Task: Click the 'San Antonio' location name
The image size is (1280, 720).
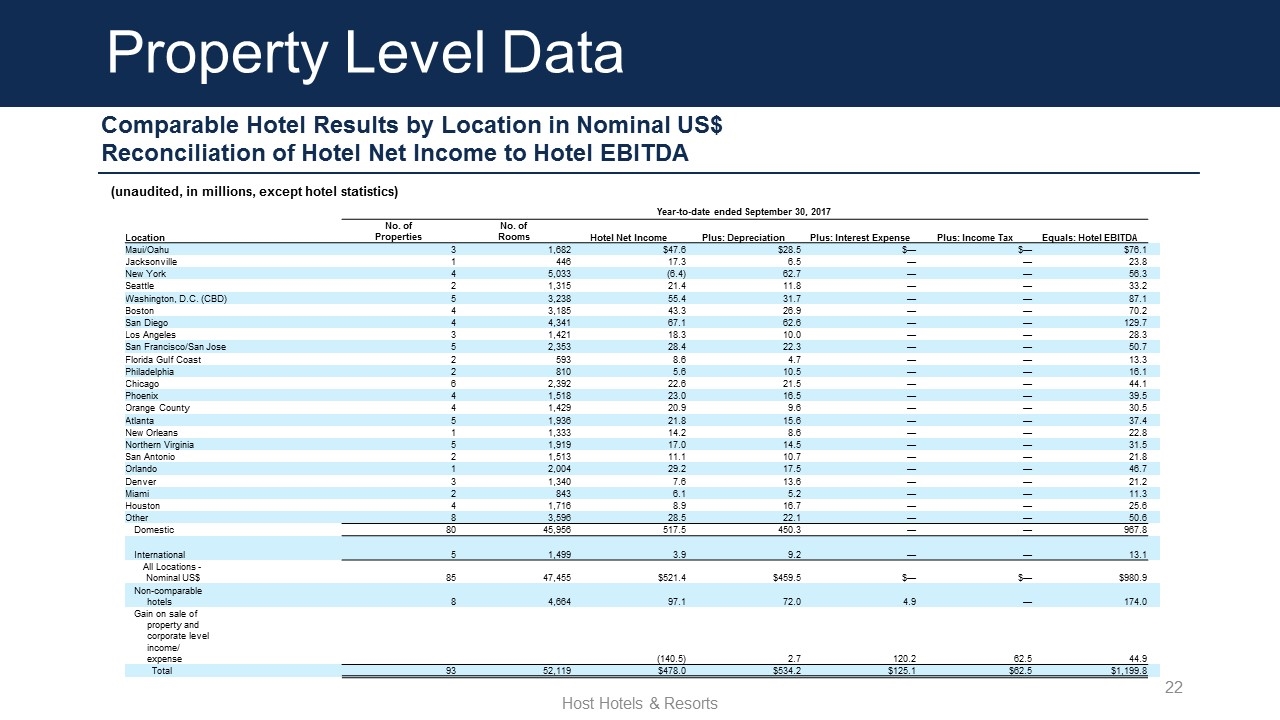Action: [150, 456]
